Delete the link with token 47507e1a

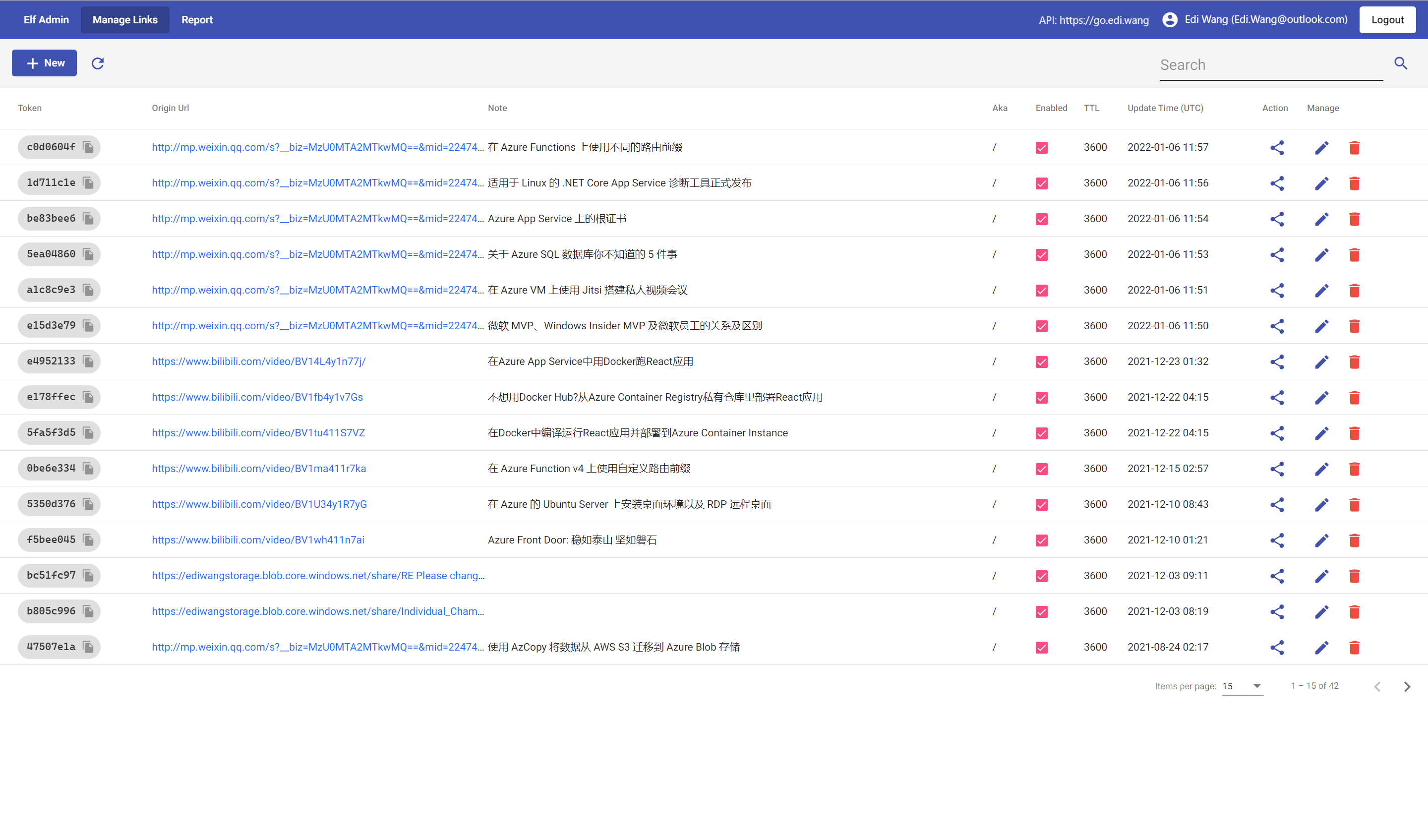coord(1354,647)
